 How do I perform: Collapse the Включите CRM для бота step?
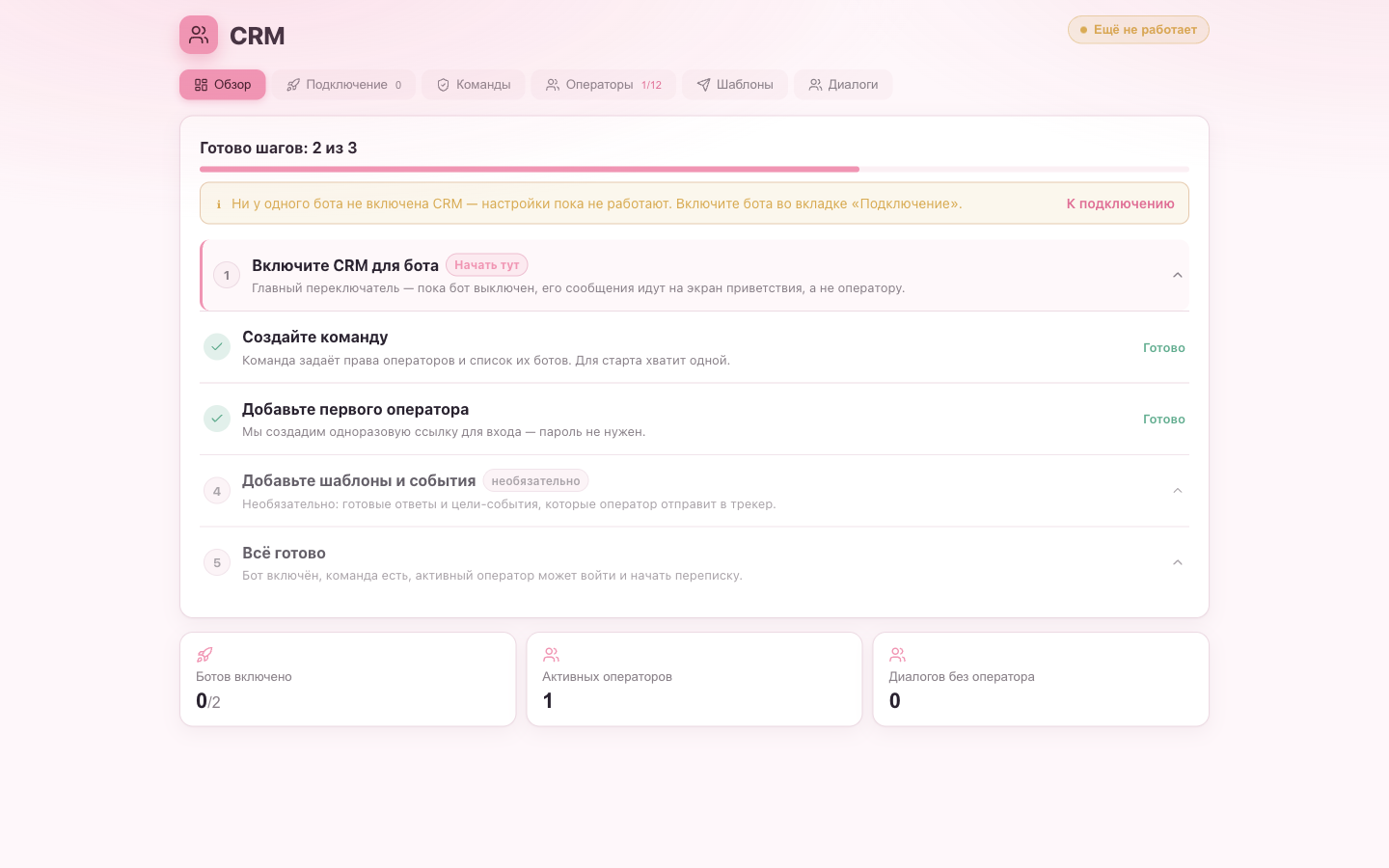(1177, 276)
